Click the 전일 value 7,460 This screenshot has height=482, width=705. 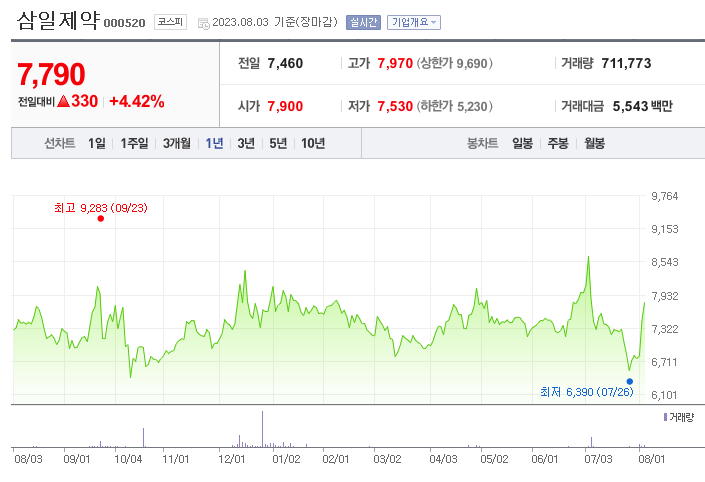point(285,63)
